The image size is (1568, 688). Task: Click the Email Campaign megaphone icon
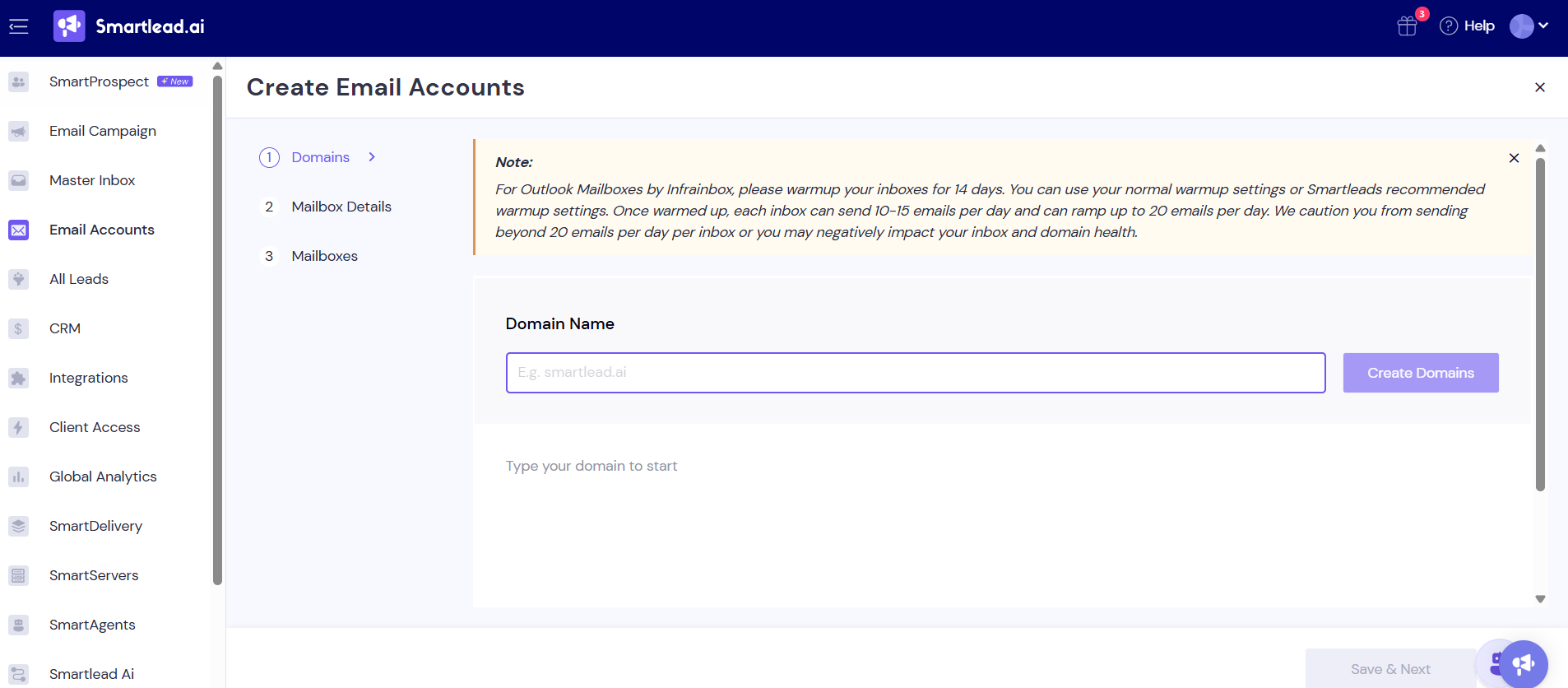pos(18,131)
